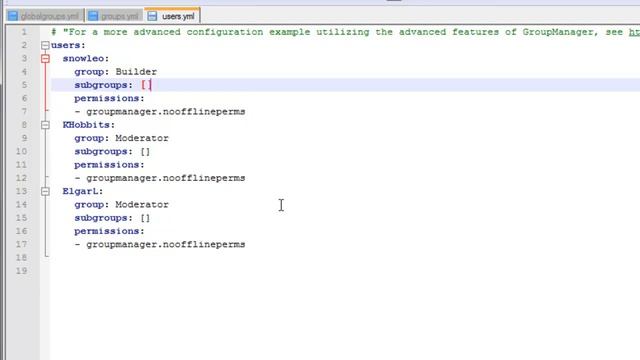640x360 pixels.
Task: Click the save icon on globalgroups.yml tab
Action: pyautogui.click(x=13, y=16)
